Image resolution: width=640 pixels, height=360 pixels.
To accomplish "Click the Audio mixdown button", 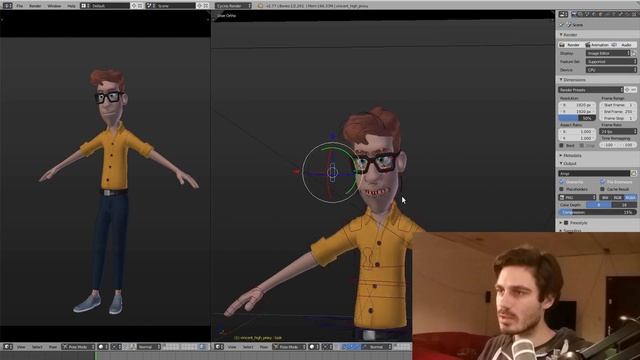I will (624, 44).
